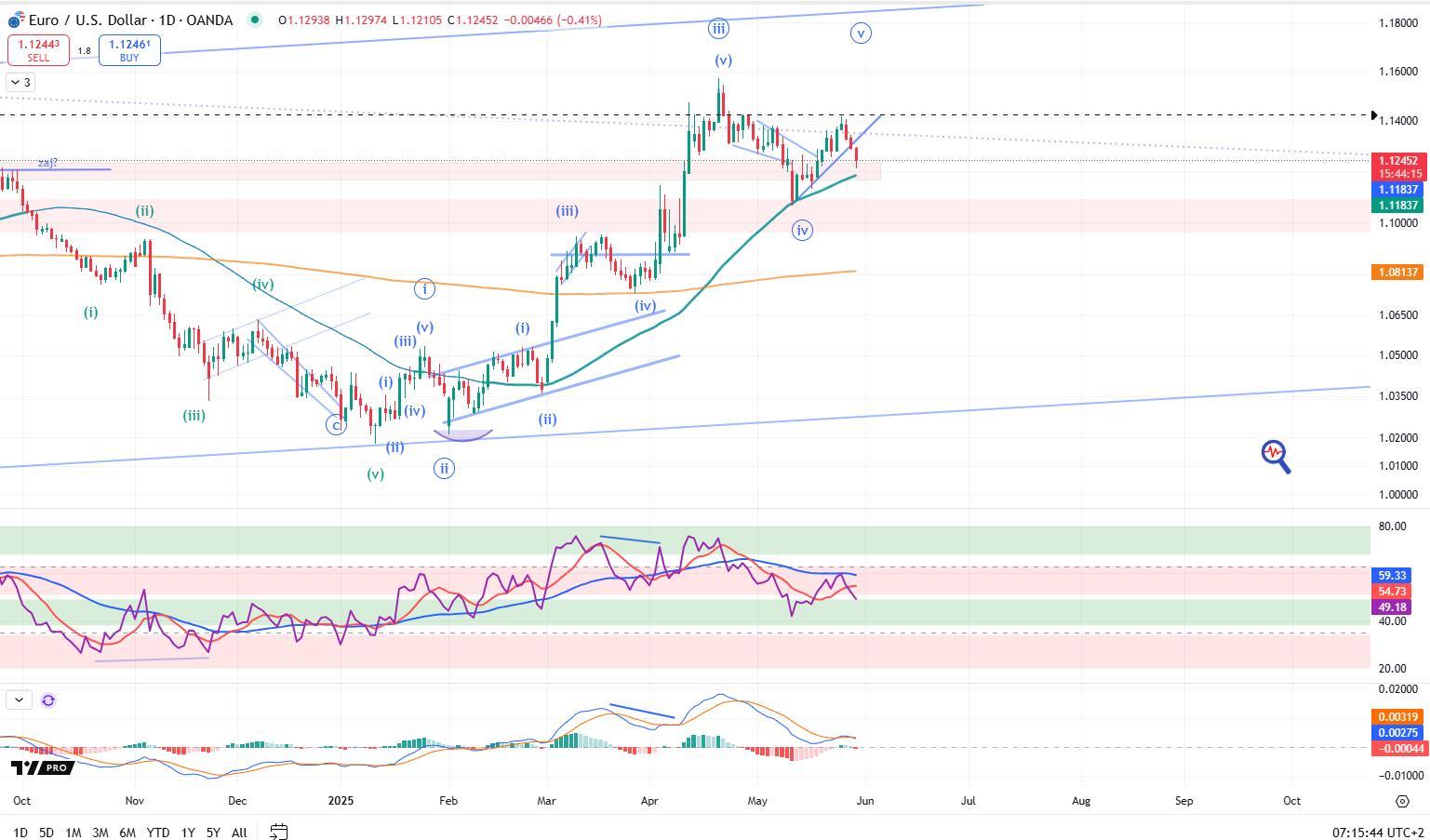The height and width of the screenshot is (840, 1430).
Task: Click the EUR/USD currency flag icon
Action: pos(16,20)
